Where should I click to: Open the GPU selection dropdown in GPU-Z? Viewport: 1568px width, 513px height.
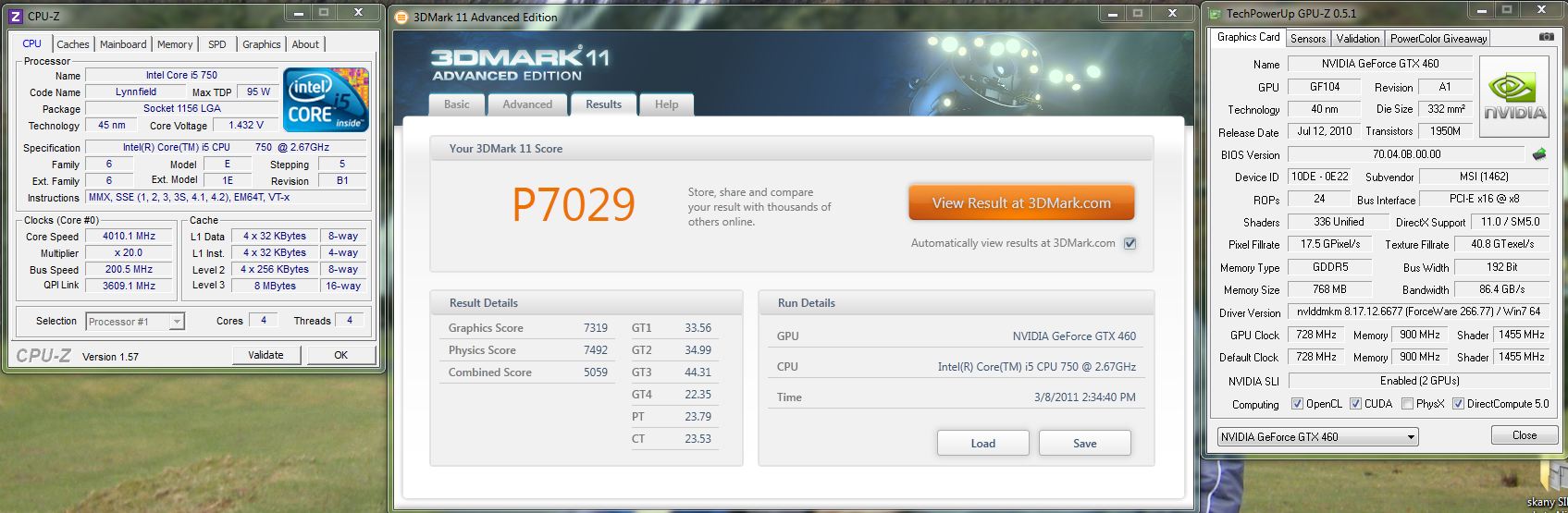pos(1317,436)
